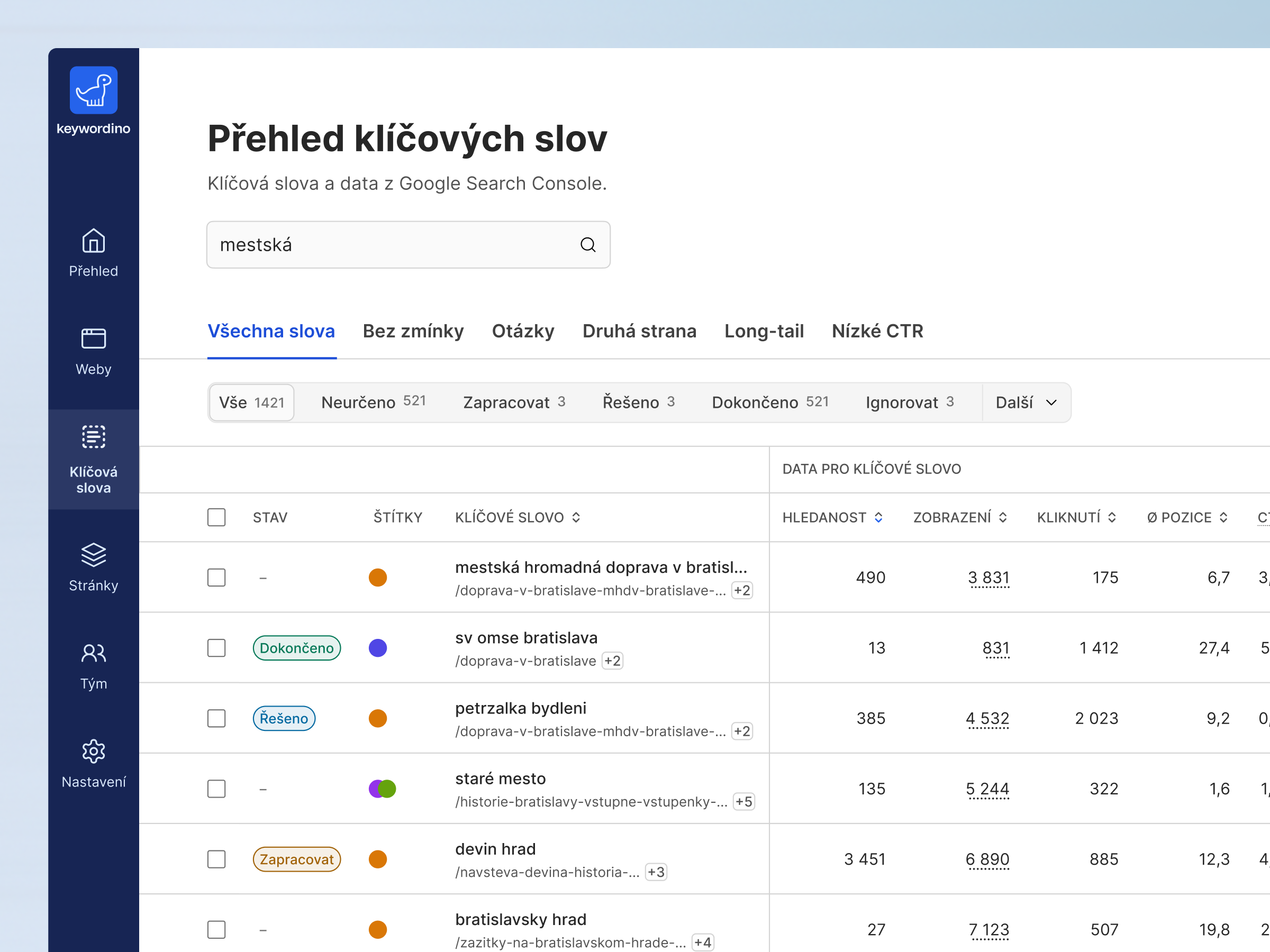This screenshot has width=1270, height=952.
Task: Check the checkbox next to staré mesto
Action: click(x=216, y=789)
